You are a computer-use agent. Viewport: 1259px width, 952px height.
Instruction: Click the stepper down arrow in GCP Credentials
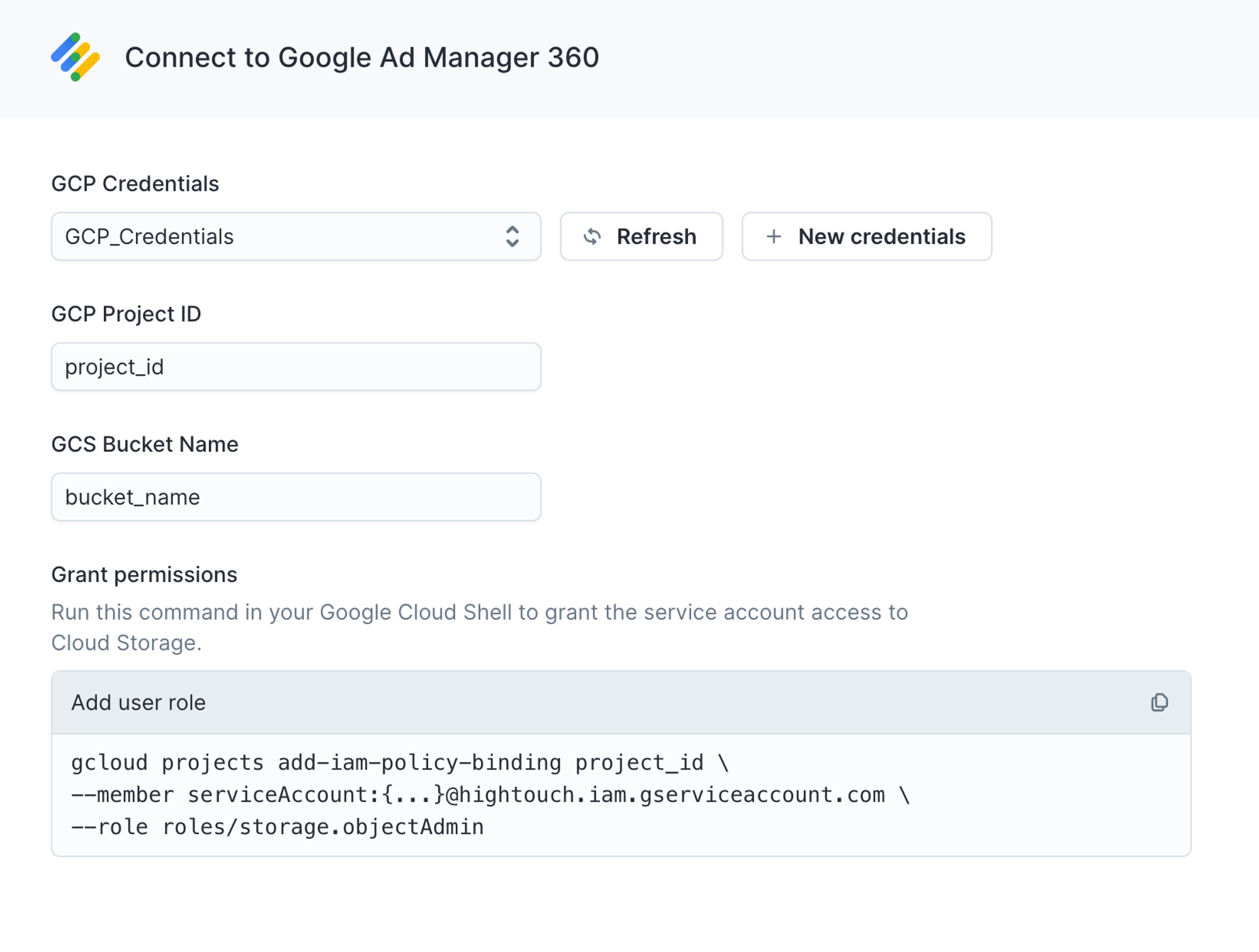512,243
